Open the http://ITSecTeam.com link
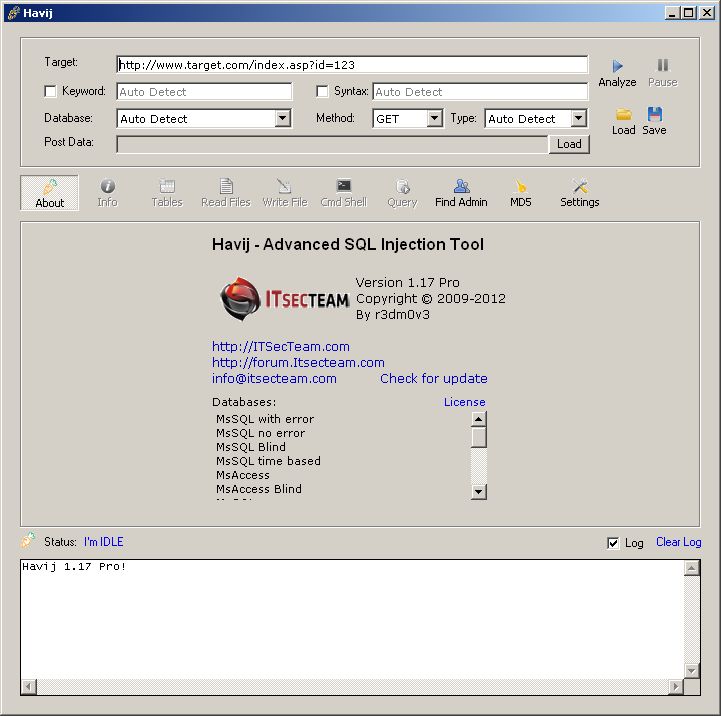Image resolution: width=721 pixels, height=716 pixels. tap(280, 346)
